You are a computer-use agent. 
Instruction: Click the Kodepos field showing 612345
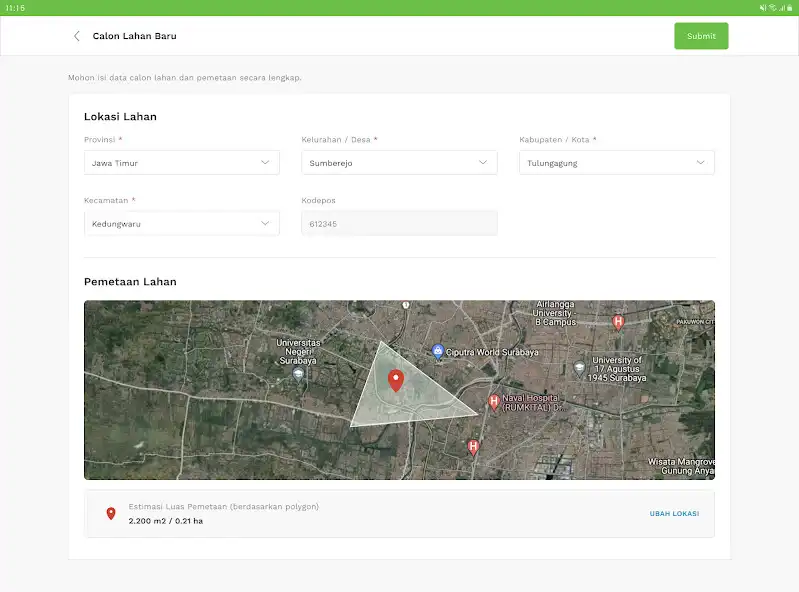[x=399, y=223]
